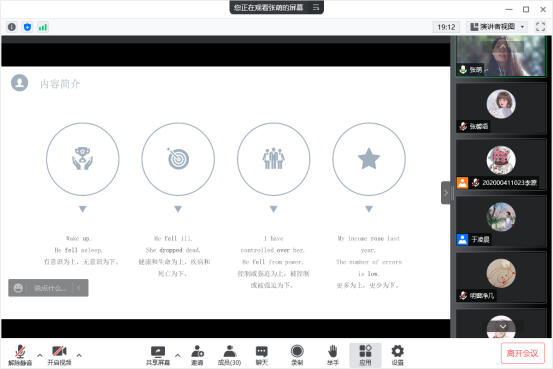
Task: Turn on the camera video
Action: click(x=59, y=355)
